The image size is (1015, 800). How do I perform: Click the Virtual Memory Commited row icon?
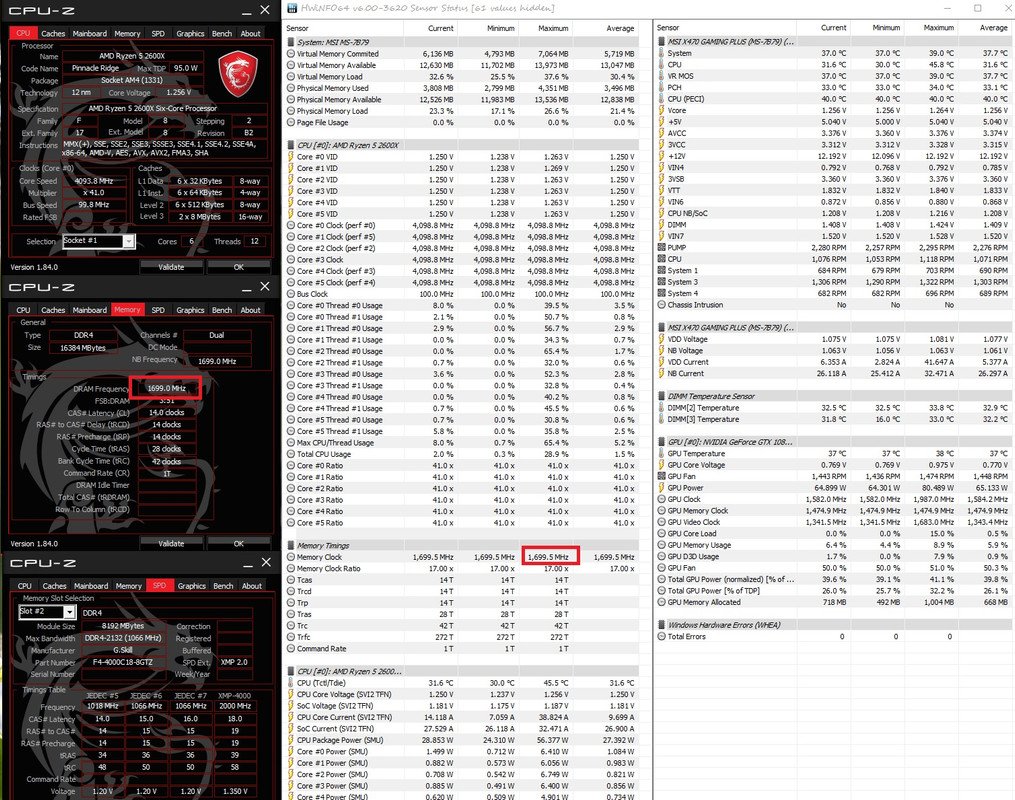pyautogui.click(x=291, y=54)
